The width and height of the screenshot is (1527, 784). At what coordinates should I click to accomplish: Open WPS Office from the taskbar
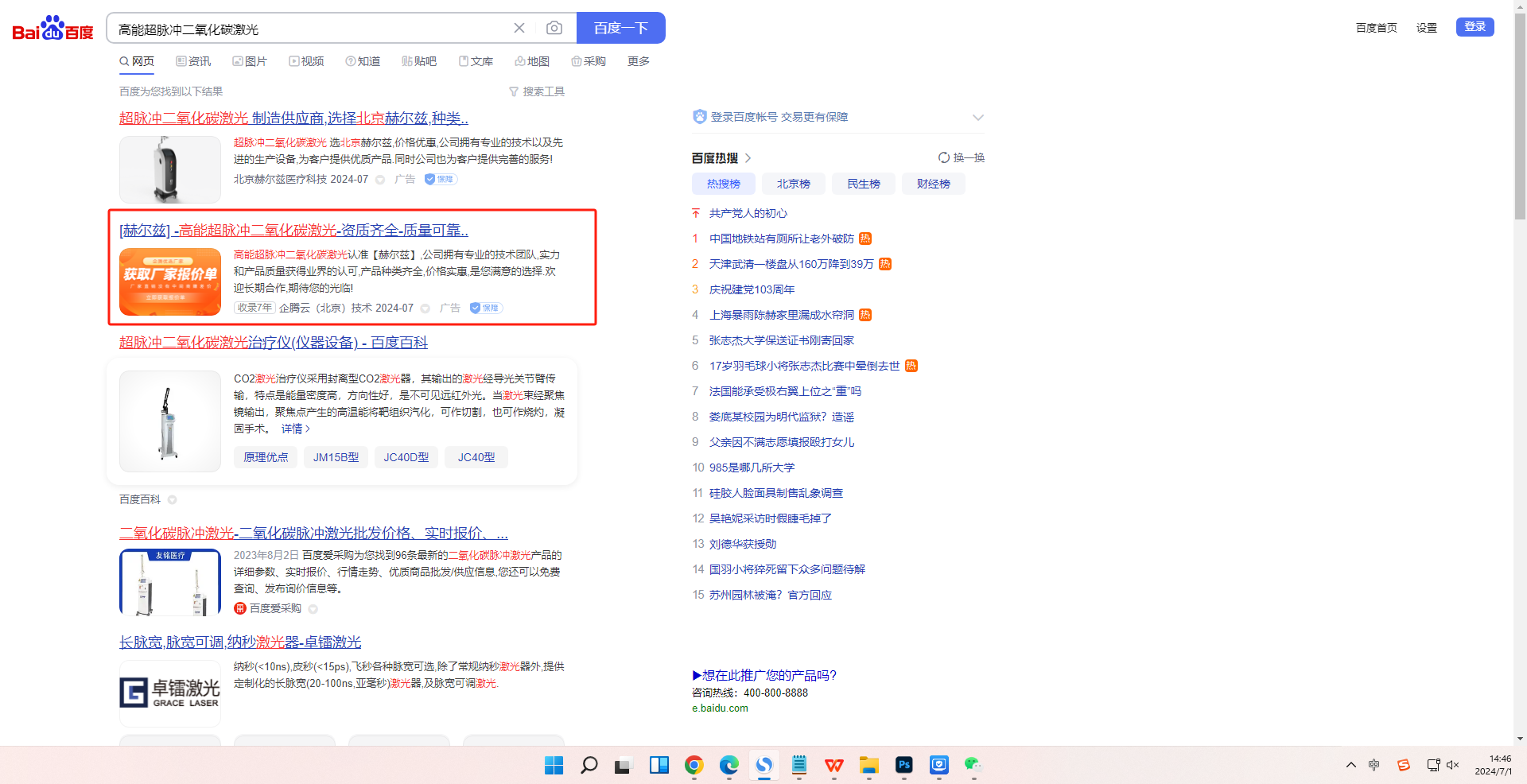[x=833, y=765]
